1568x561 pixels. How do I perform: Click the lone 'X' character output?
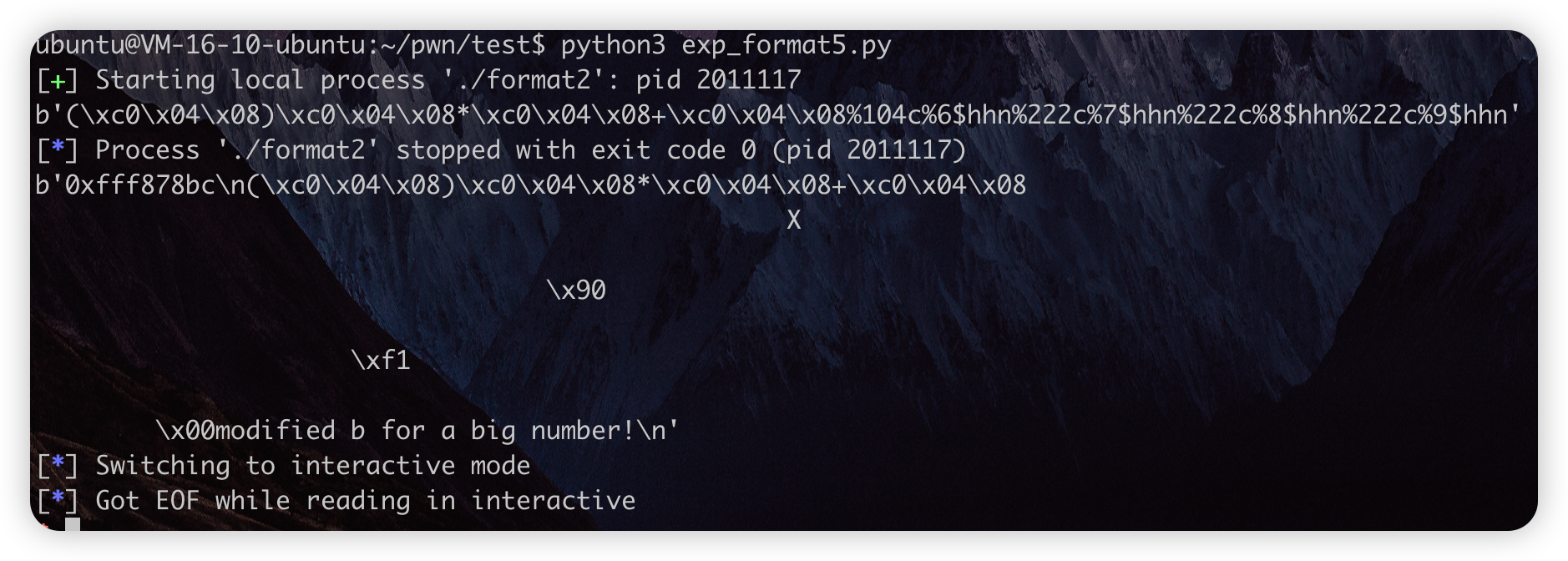coord(794,220)
